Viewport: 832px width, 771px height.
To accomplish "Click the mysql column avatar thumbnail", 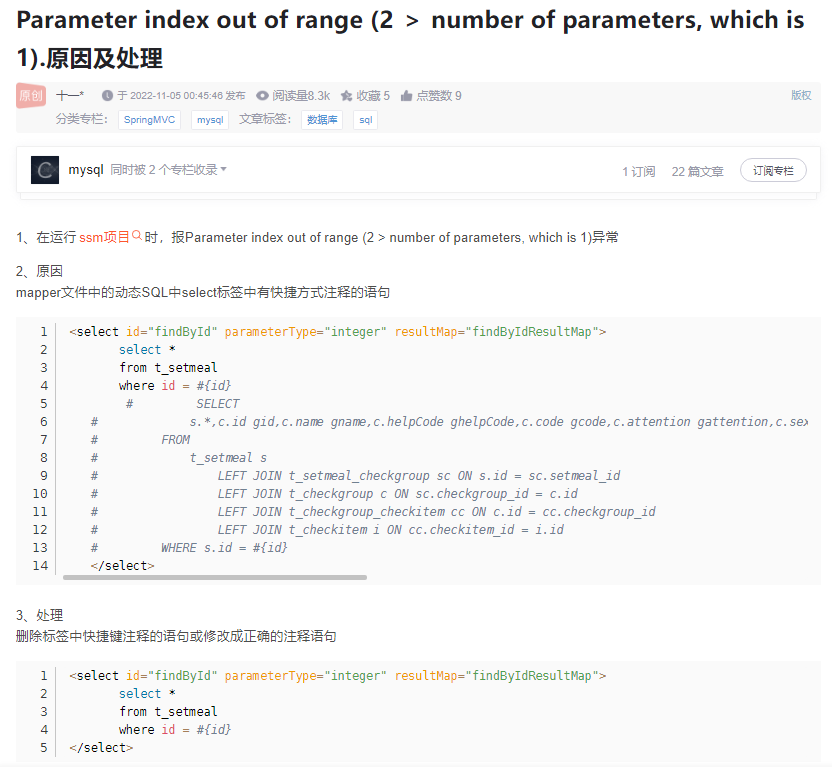I will click(x=45, y=170).
